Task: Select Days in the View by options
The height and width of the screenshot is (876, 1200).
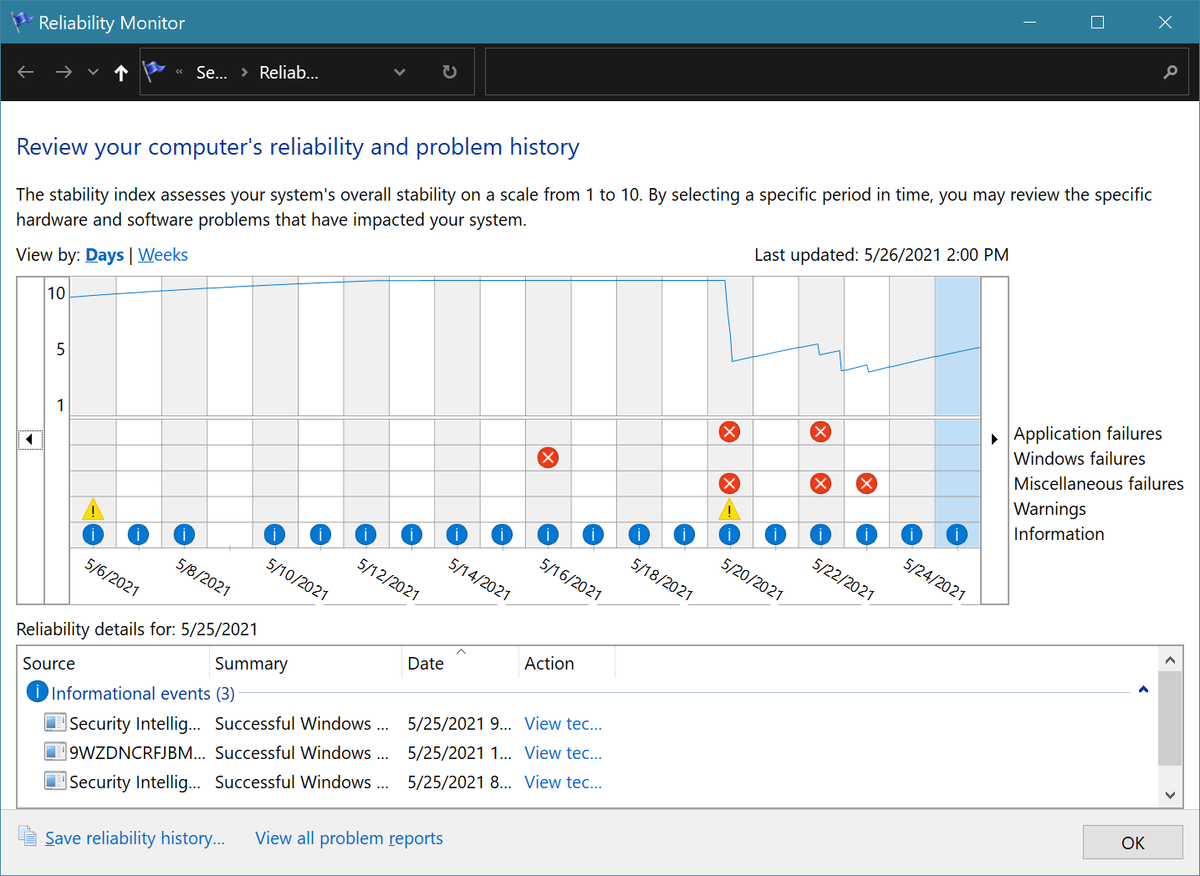Action: 104,254
